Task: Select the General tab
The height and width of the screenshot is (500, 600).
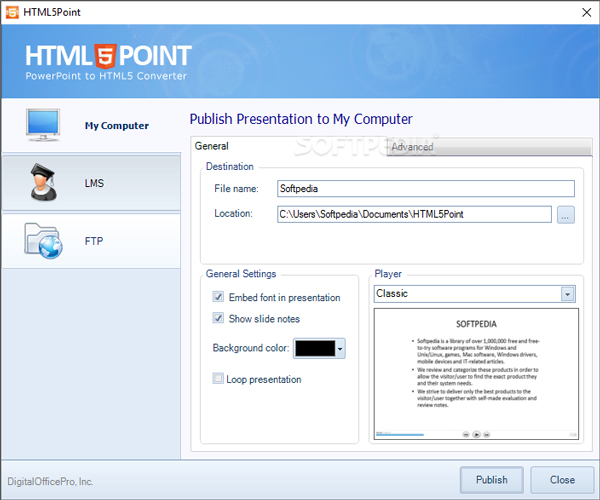Action: pos(212,147)
